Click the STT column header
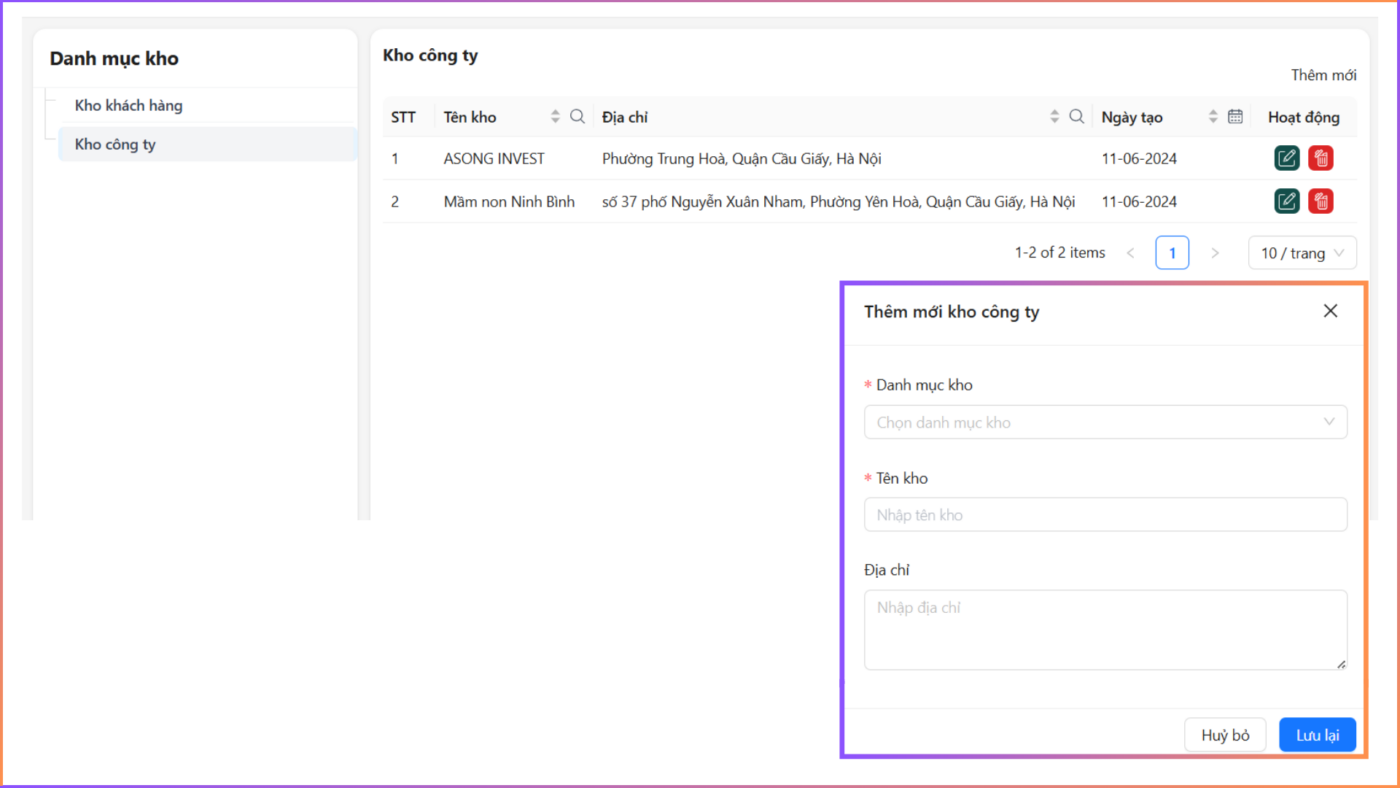The height and width of the screenshot is (788, 1400). pos(403,117)
